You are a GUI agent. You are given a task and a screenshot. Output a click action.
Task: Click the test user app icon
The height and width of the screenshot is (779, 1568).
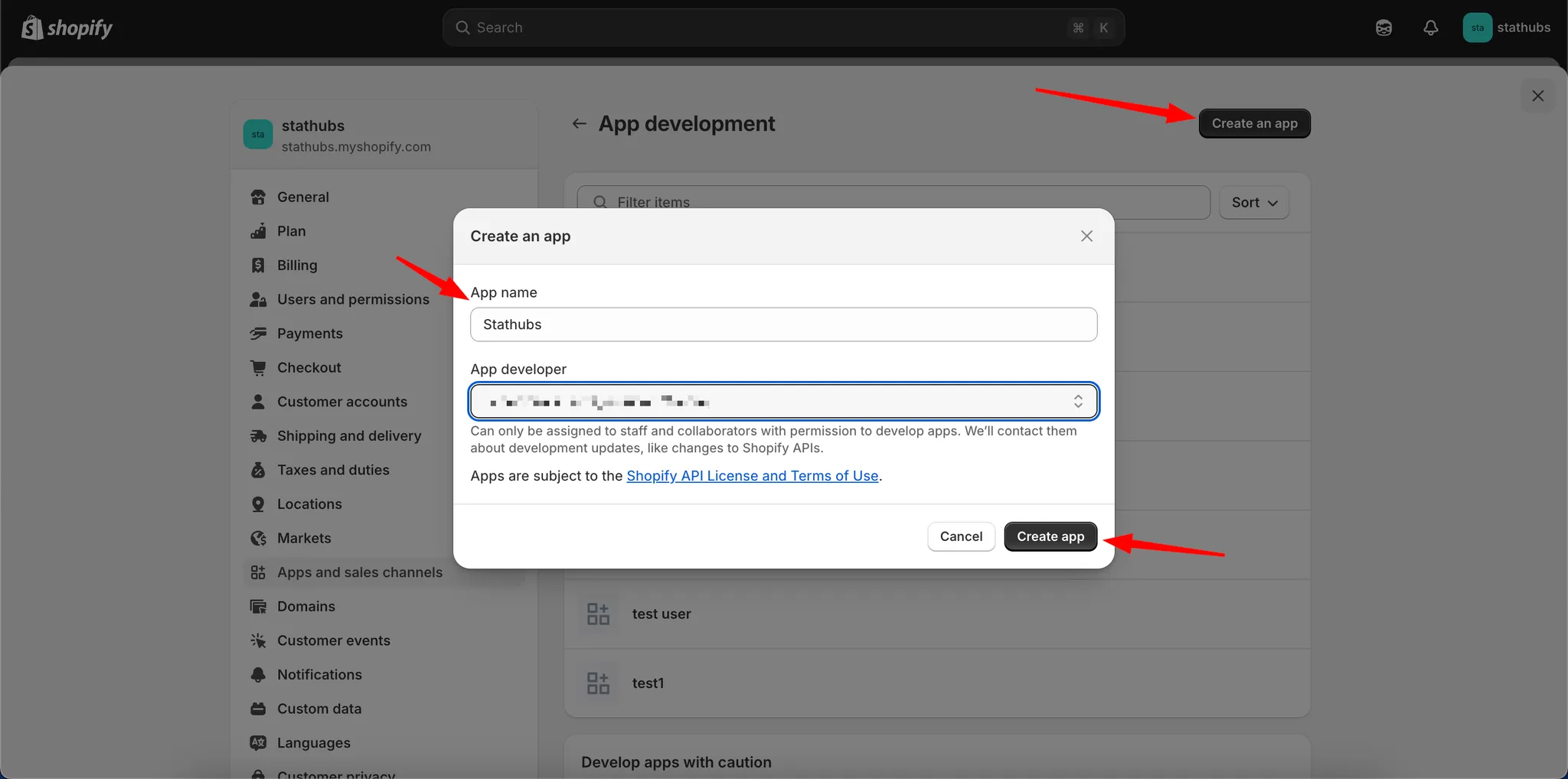point(598,614)
